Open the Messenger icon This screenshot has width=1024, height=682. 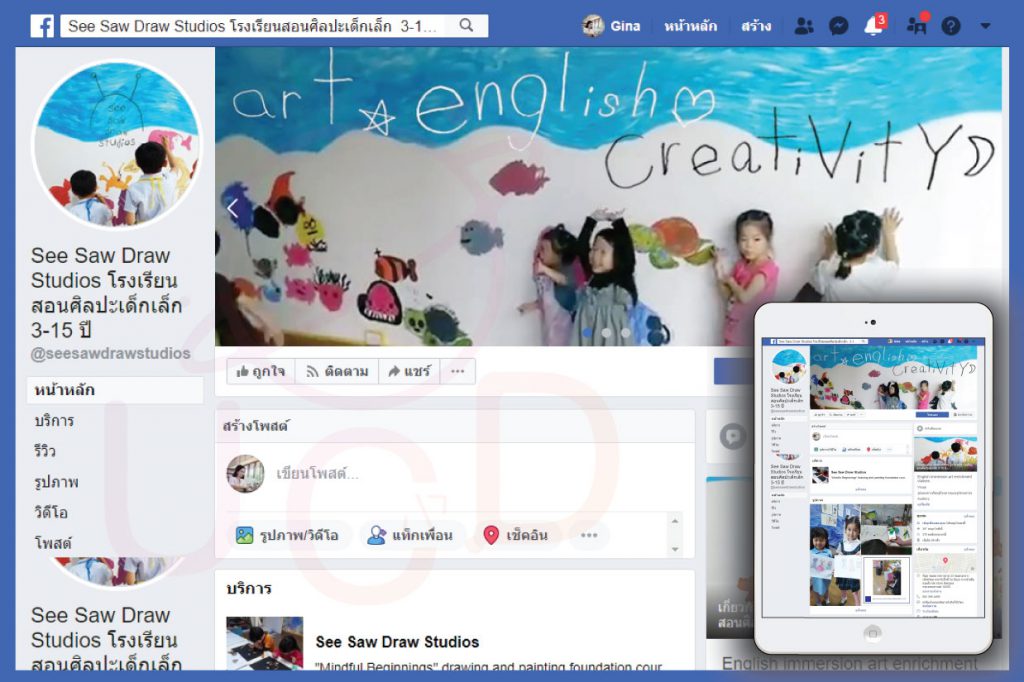coord(839,26)
